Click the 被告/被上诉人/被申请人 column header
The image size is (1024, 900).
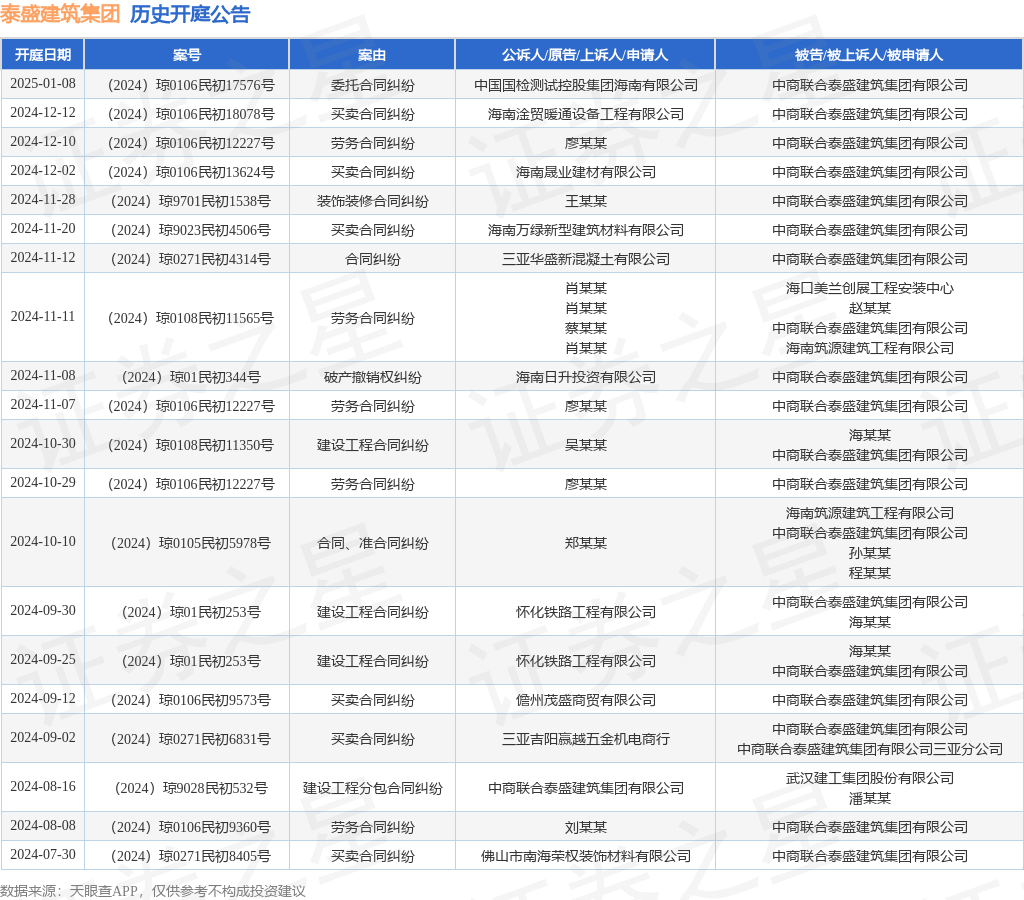point(869,55)
